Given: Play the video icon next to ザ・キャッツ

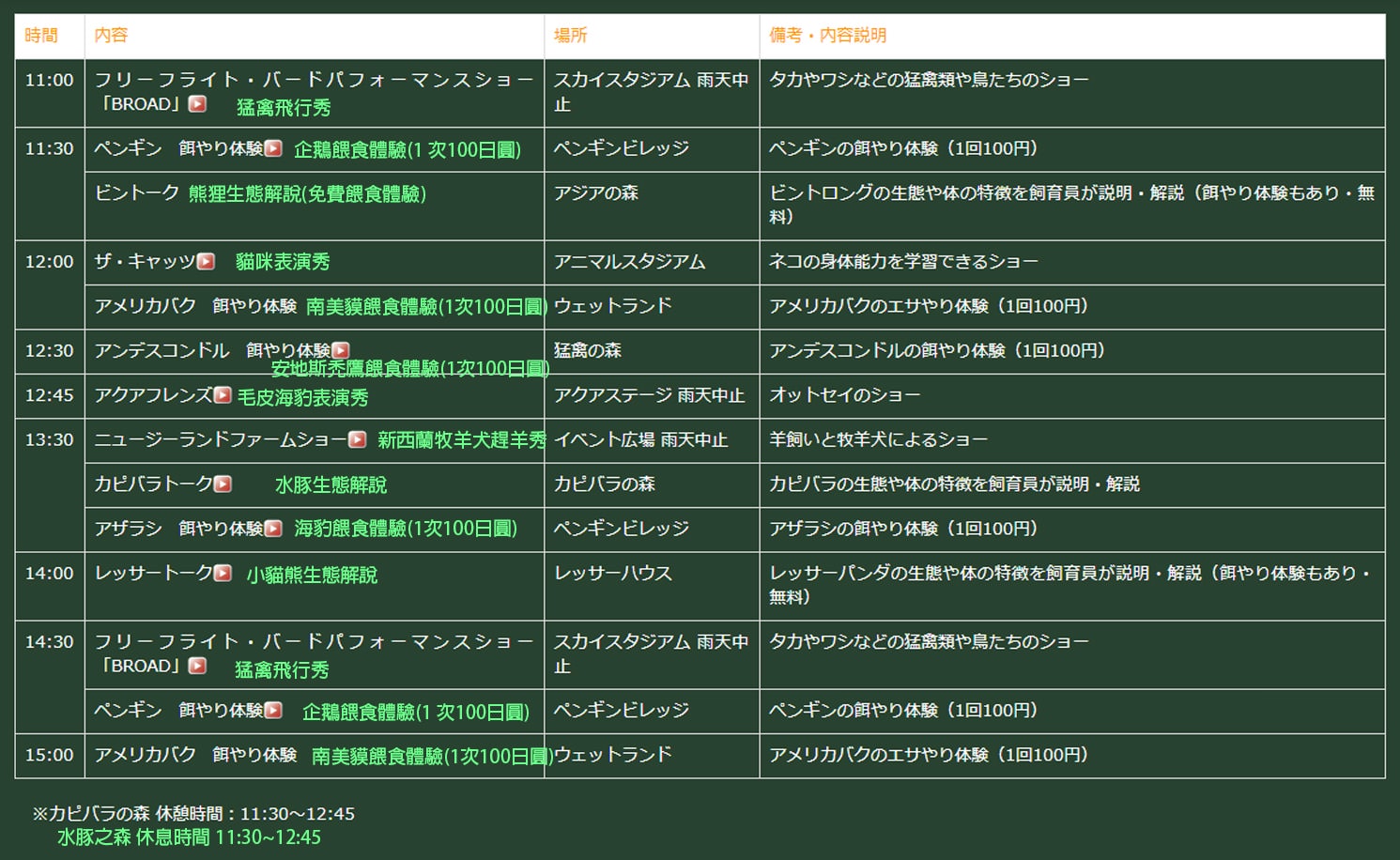Looking at the screenshot, I should point(206,262).
